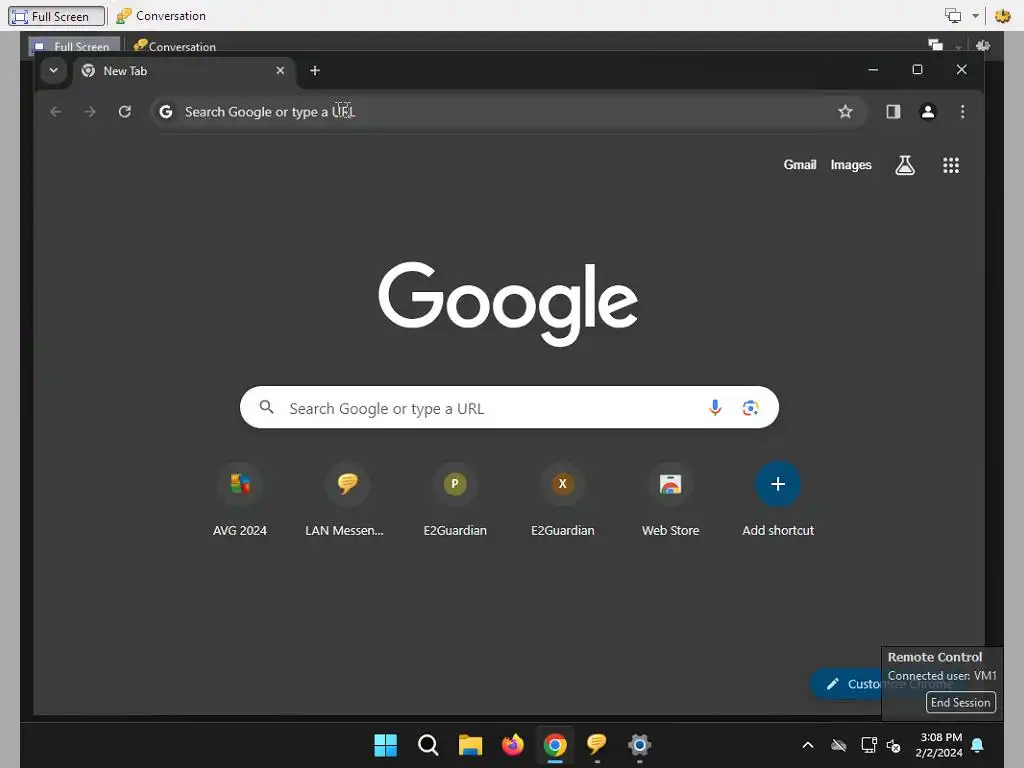Toggle Chrome side panel icon
The height and width of the screenshot is (768, 1024).
tap(893, 112)
